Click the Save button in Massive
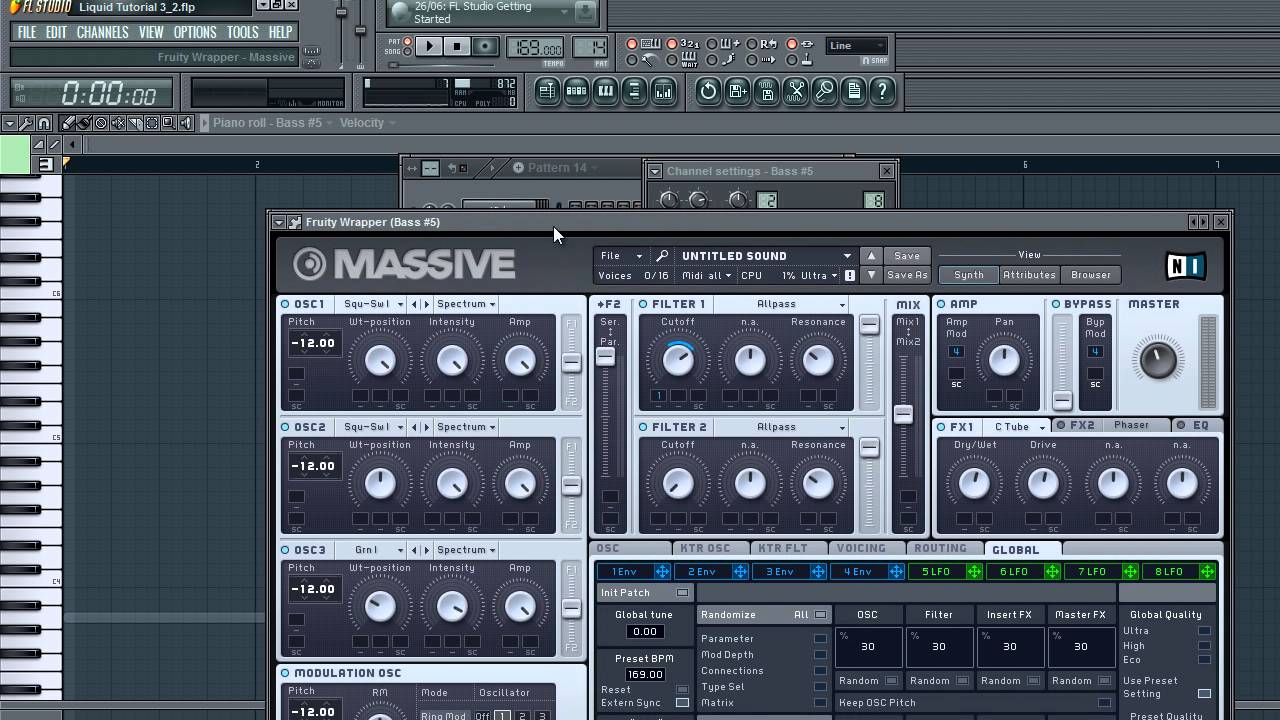 (x=907, y=256)
